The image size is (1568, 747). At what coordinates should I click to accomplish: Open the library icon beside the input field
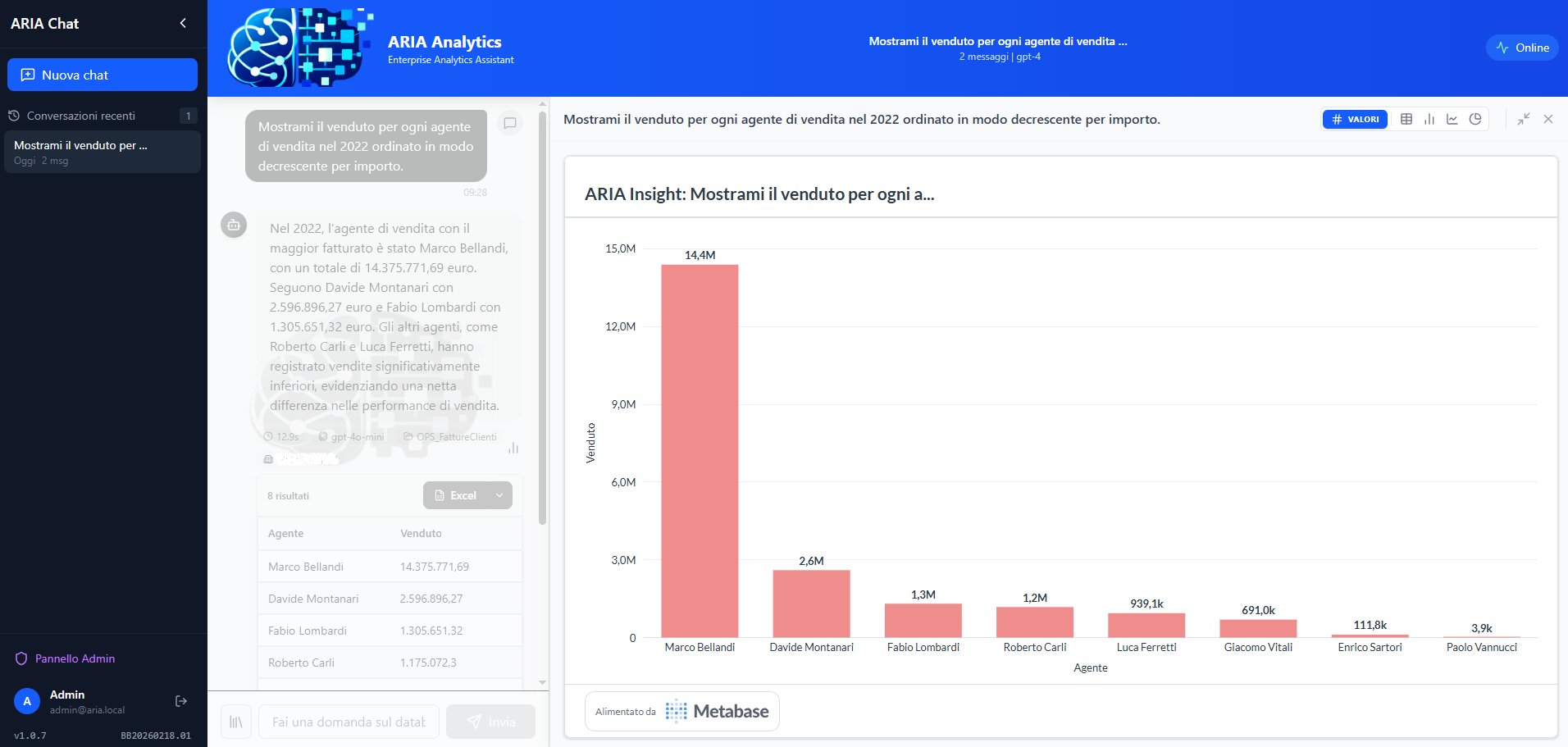point(236,722)
